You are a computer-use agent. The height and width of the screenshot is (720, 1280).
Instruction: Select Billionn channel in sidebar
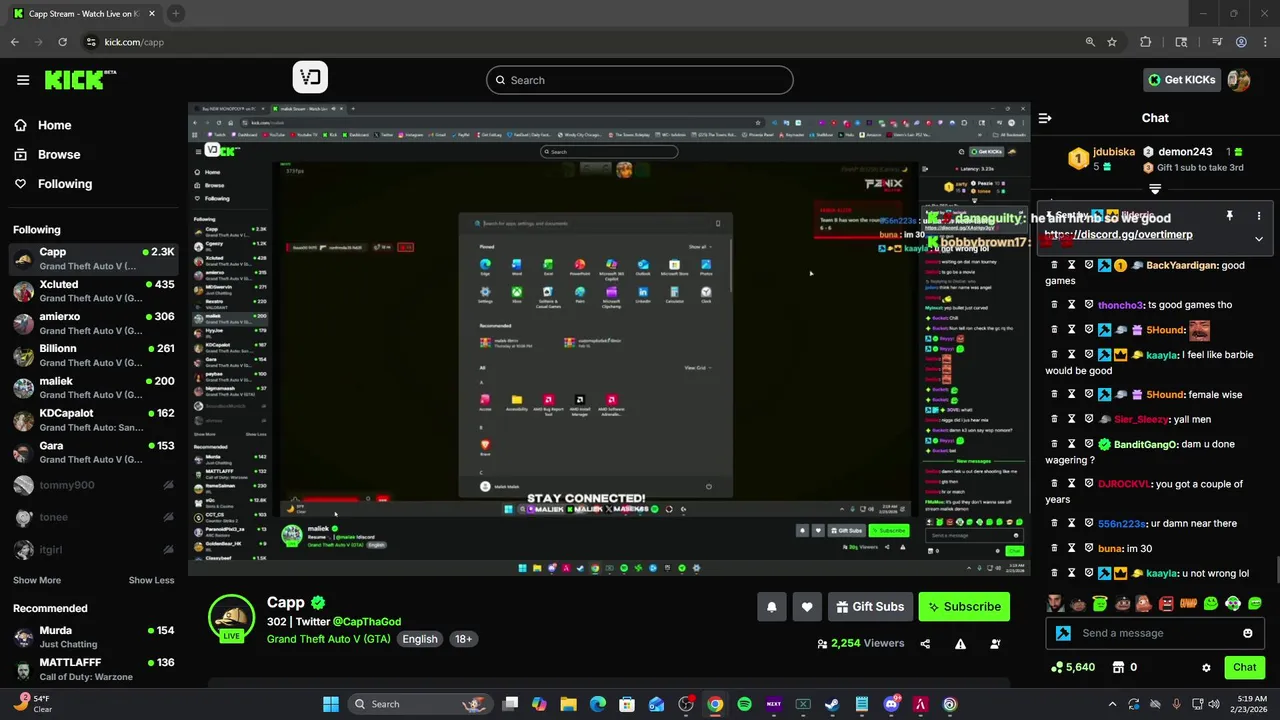(x=94, y=355)
